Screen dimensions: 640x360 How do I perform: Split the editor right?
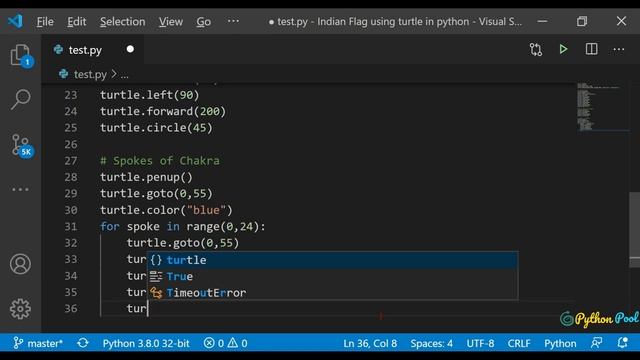[x=591, y=49]
